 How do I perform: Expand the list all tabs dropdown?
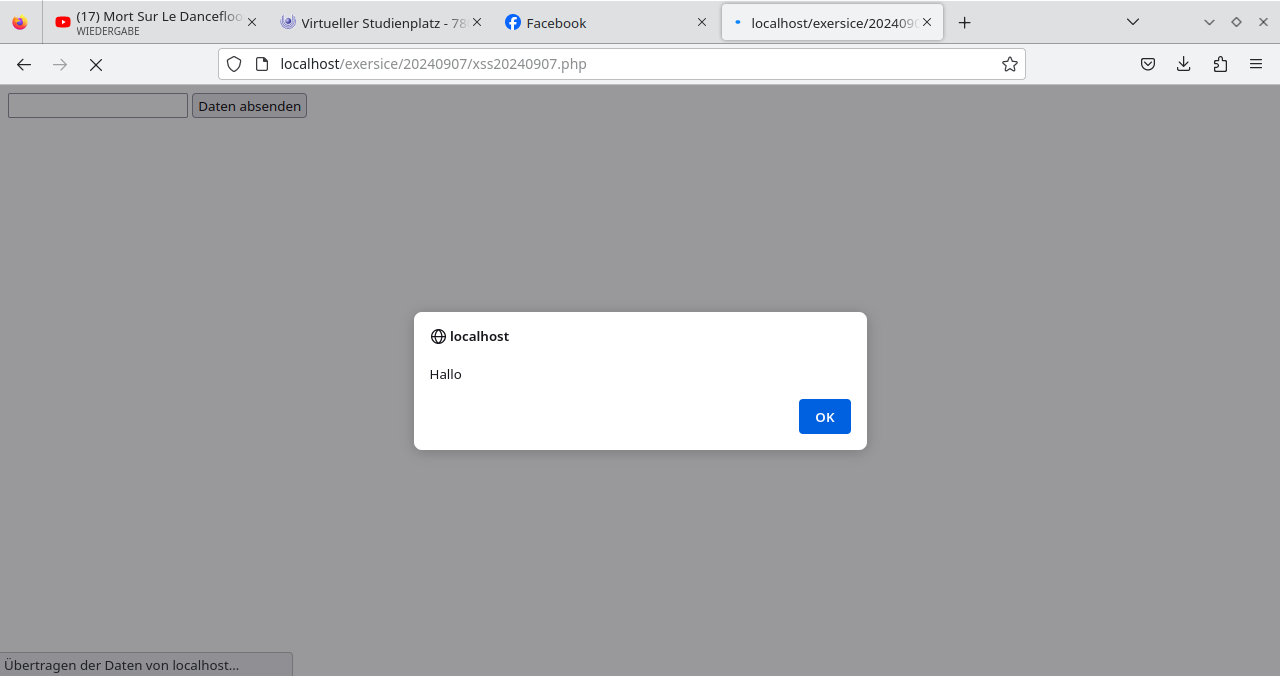coord(1133,22)
